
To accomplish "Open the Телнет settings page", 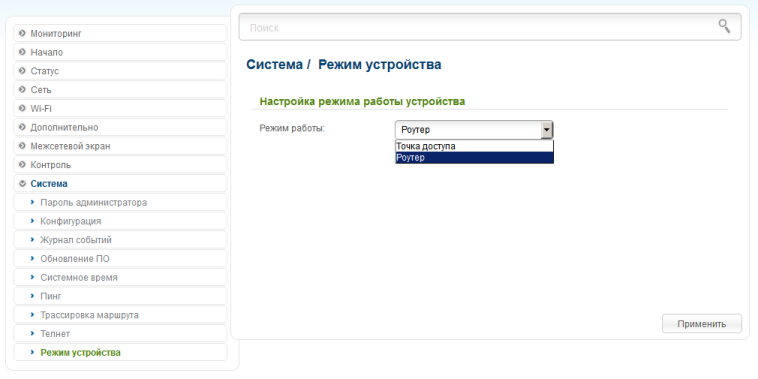I will pos(120,334).
